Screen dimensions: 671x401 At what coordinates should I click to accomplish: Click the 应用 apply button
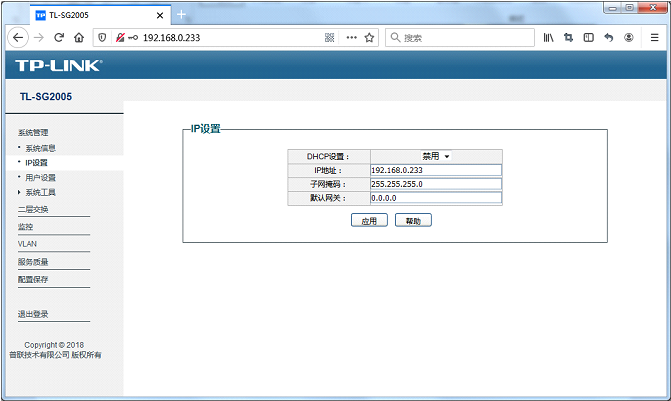point(368,220)
